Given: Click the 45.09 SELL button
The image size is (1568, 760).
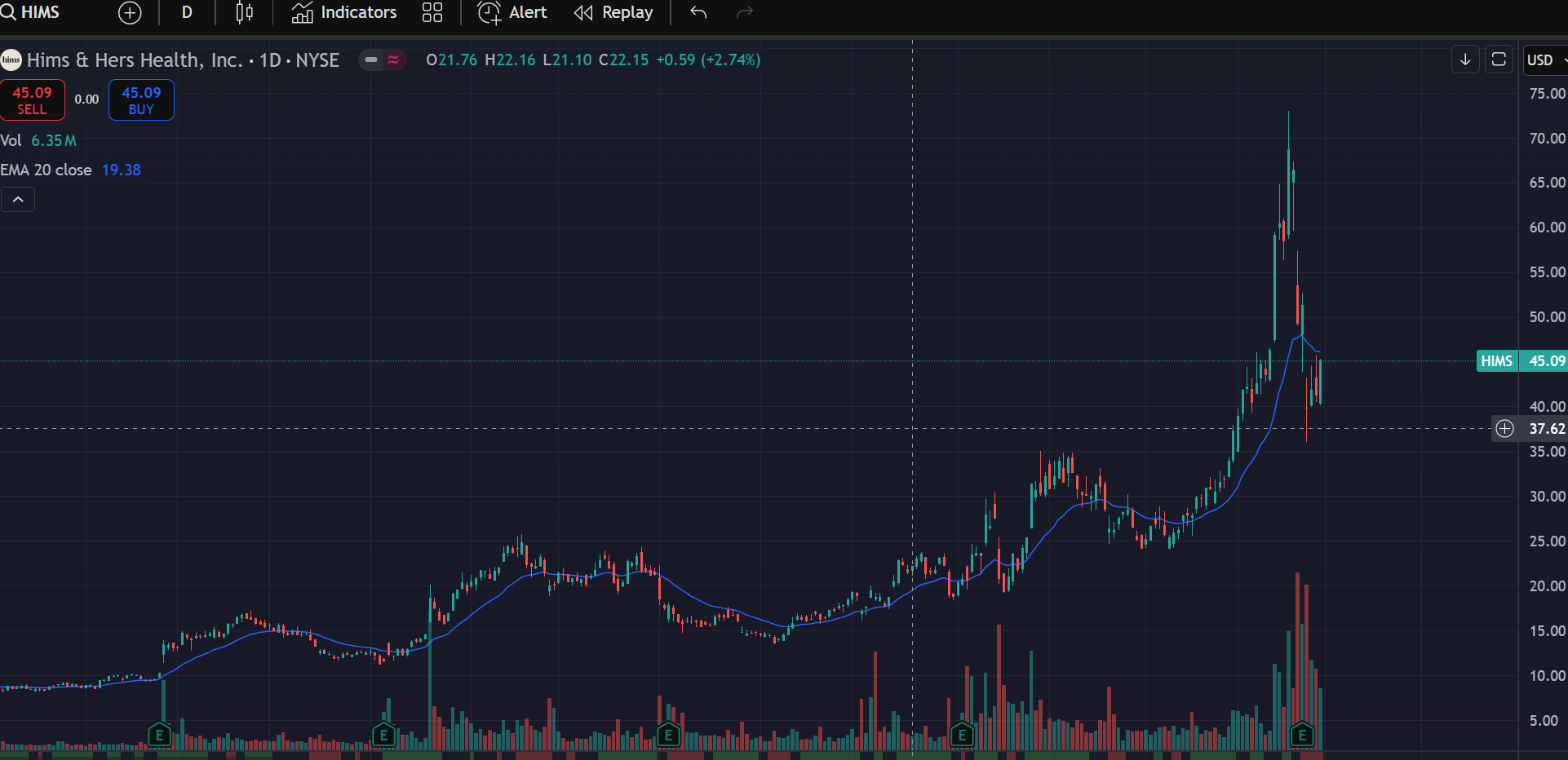Looking at the screenshot, I should point(32,100).
